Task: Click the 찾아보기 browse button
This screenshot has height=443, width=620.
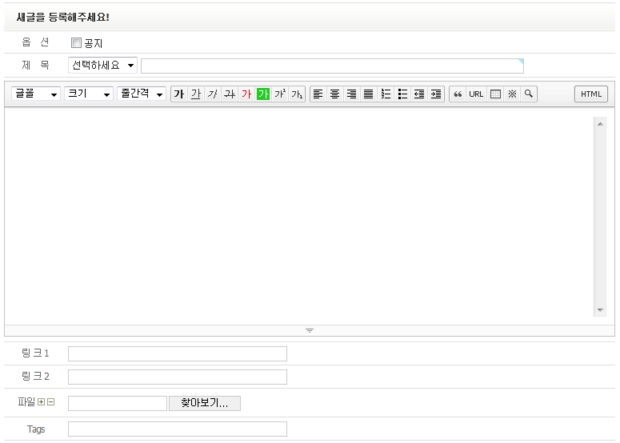Action: coord(205,403)
